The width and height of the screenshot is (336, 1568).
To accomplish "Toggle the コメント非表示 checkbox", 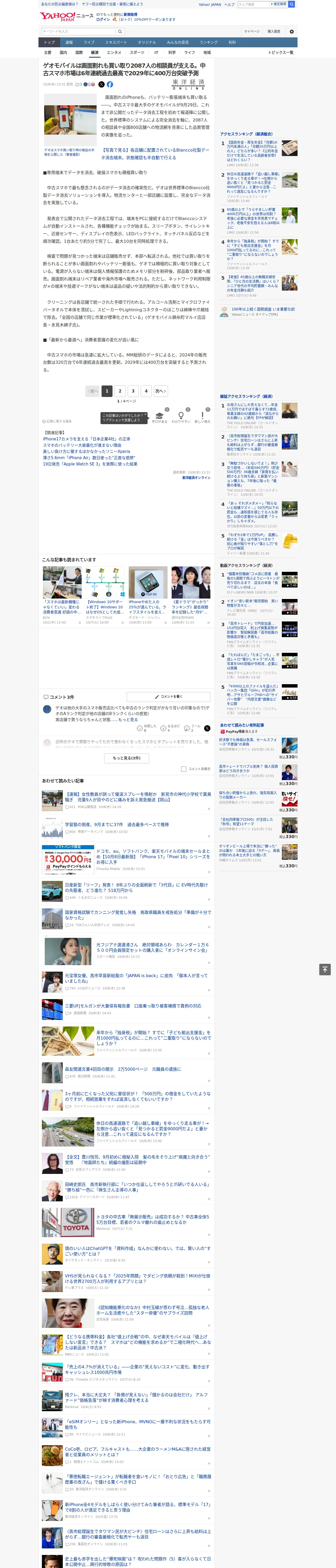I will tap(183, 769).
